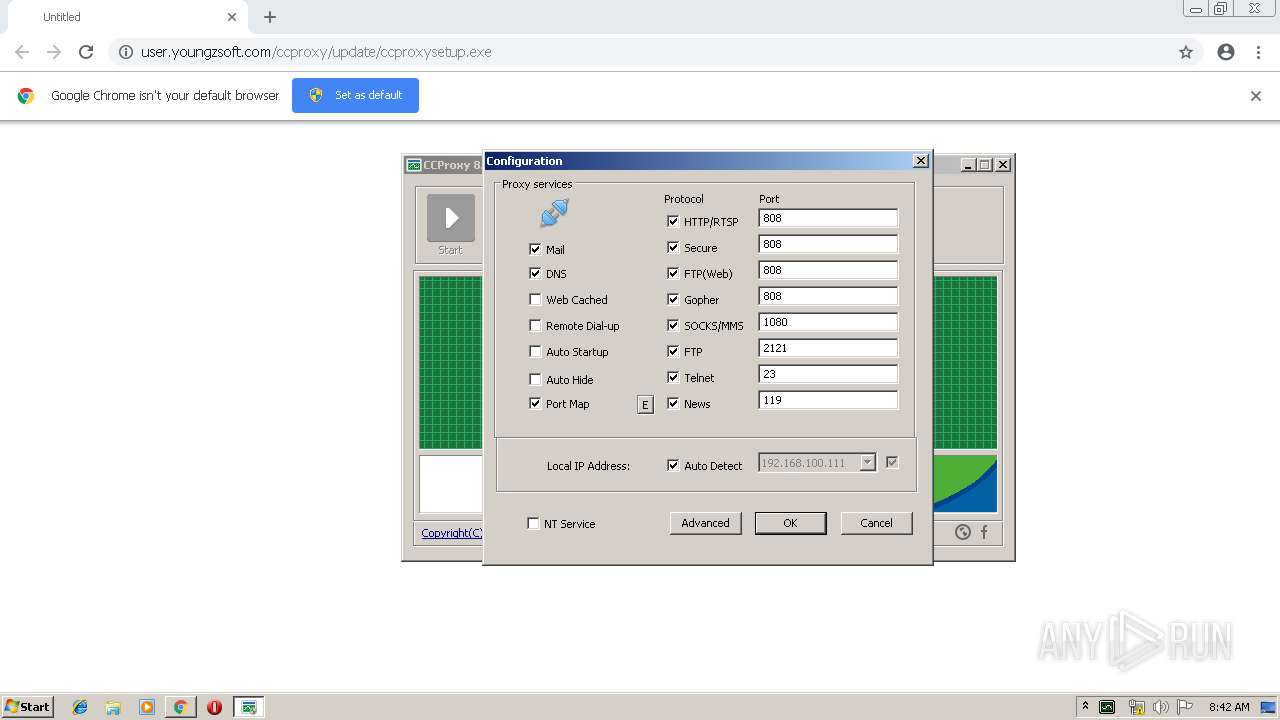Image resolution: width=1280 pixels, height=720 pixels.
Task: Close the Configuration dialog with X
Action: click(921, 161)
